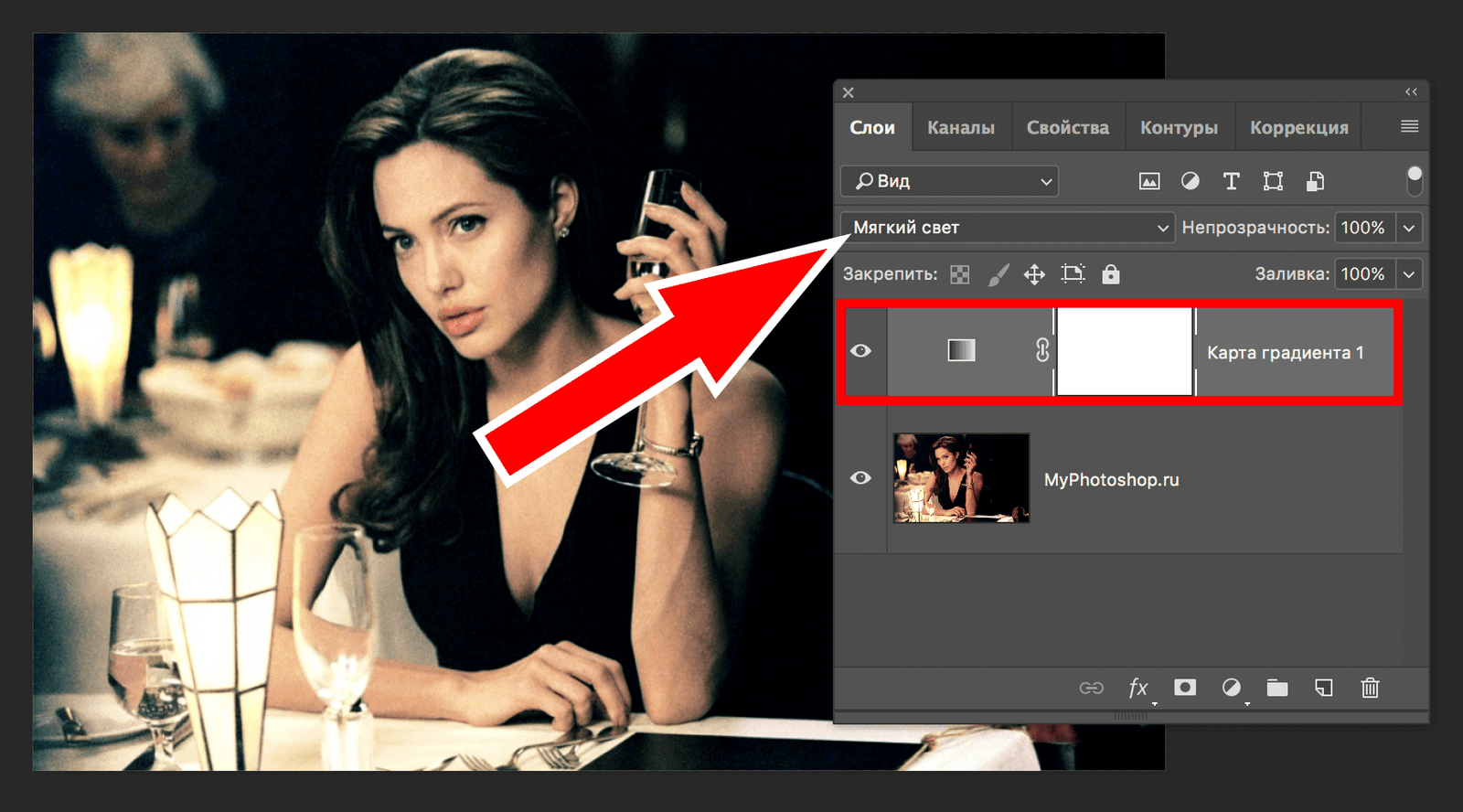Filter layers by type (T) icon

[1231, 181]
